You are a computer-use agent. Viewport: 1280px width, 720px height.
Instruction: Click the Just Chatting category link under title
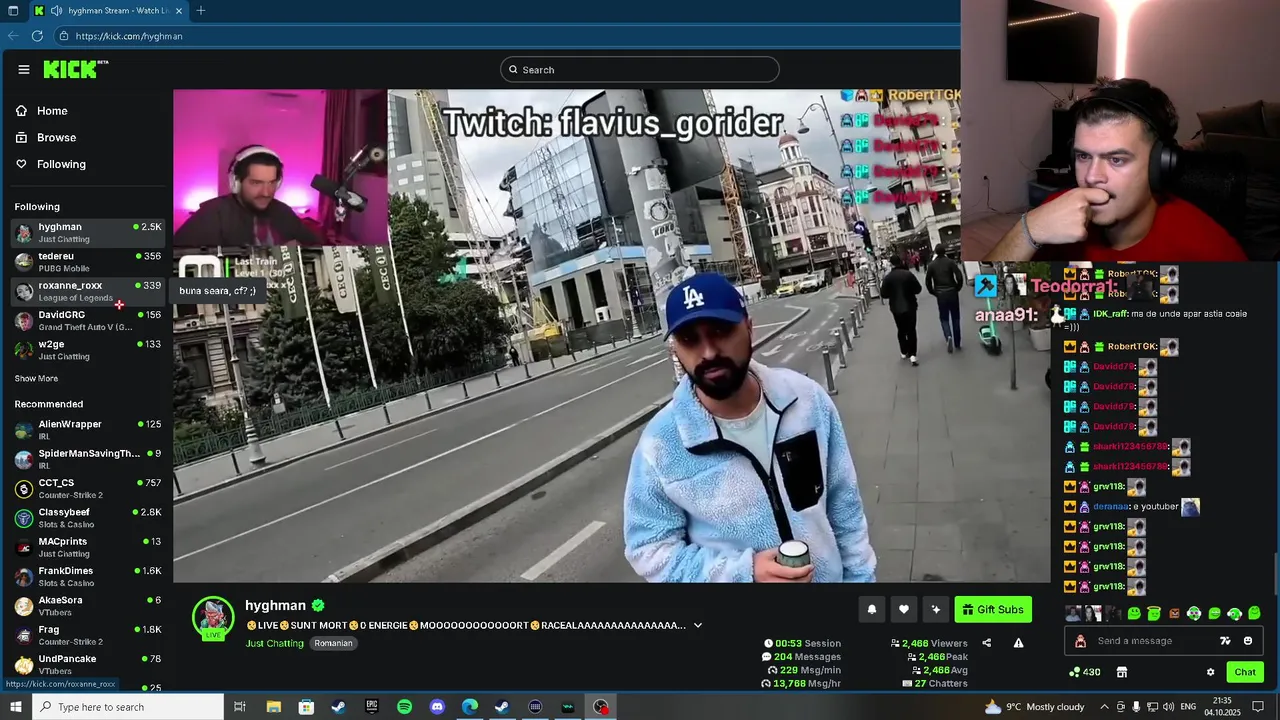click(275, 643)
